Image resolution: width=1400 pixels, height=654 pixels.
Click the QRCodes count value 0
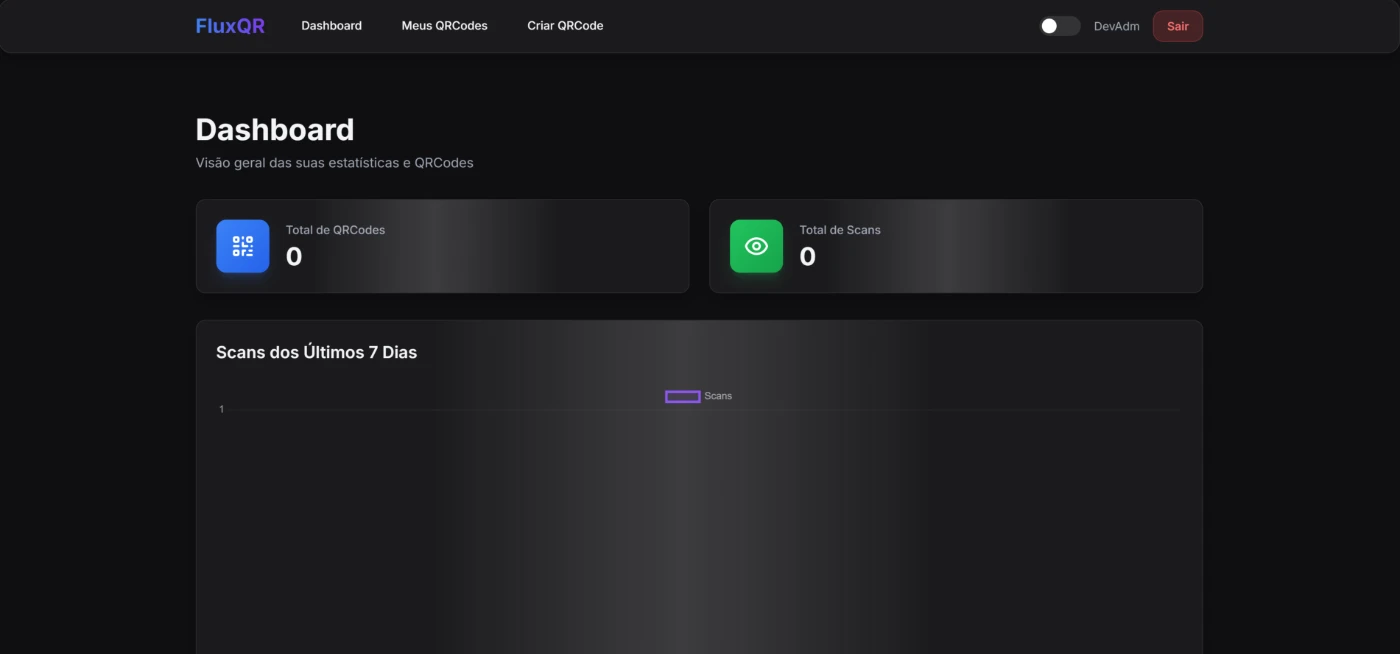click(x=294, y=257)
